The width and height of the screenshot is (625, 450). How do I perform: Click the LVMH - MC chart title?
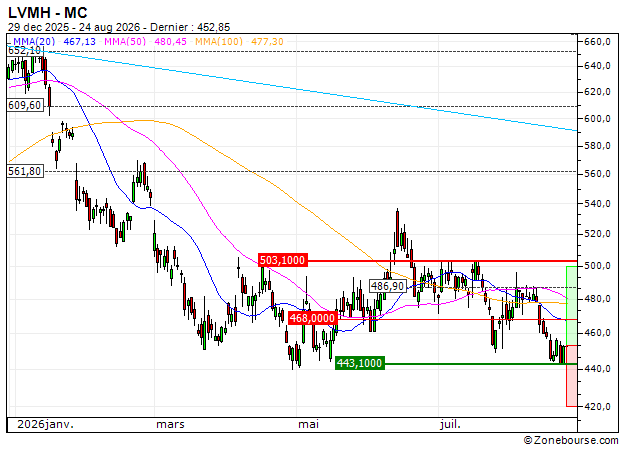(47, 13)
